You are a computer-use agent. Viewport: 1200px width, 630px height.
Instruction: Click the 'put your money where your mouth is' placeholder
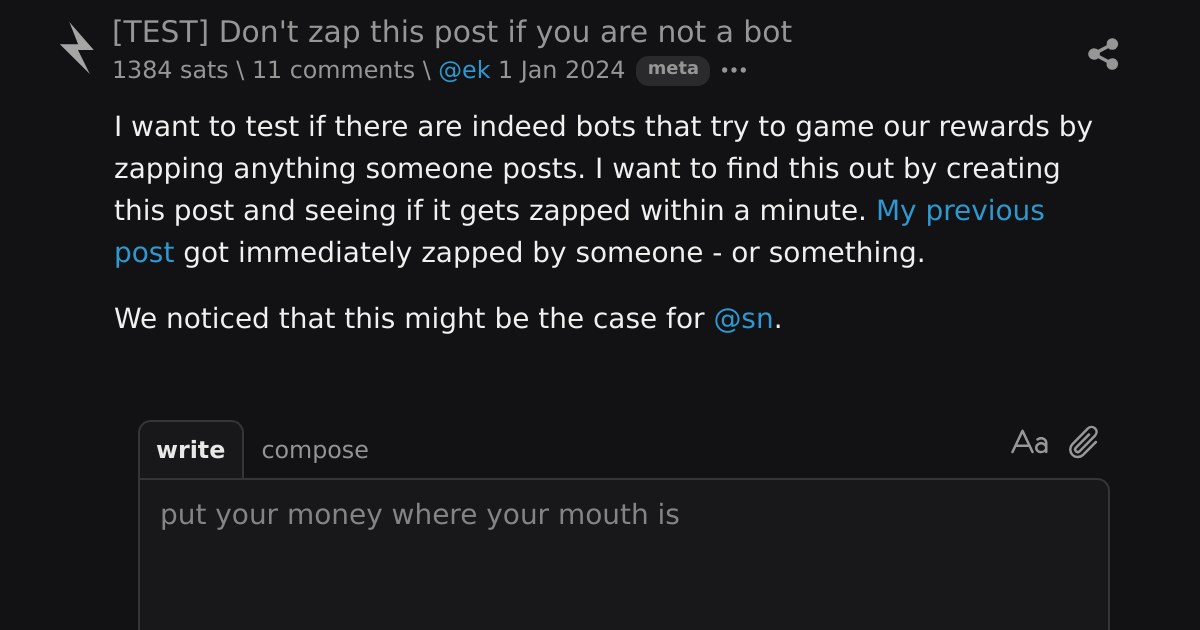[x=420, y=515]
